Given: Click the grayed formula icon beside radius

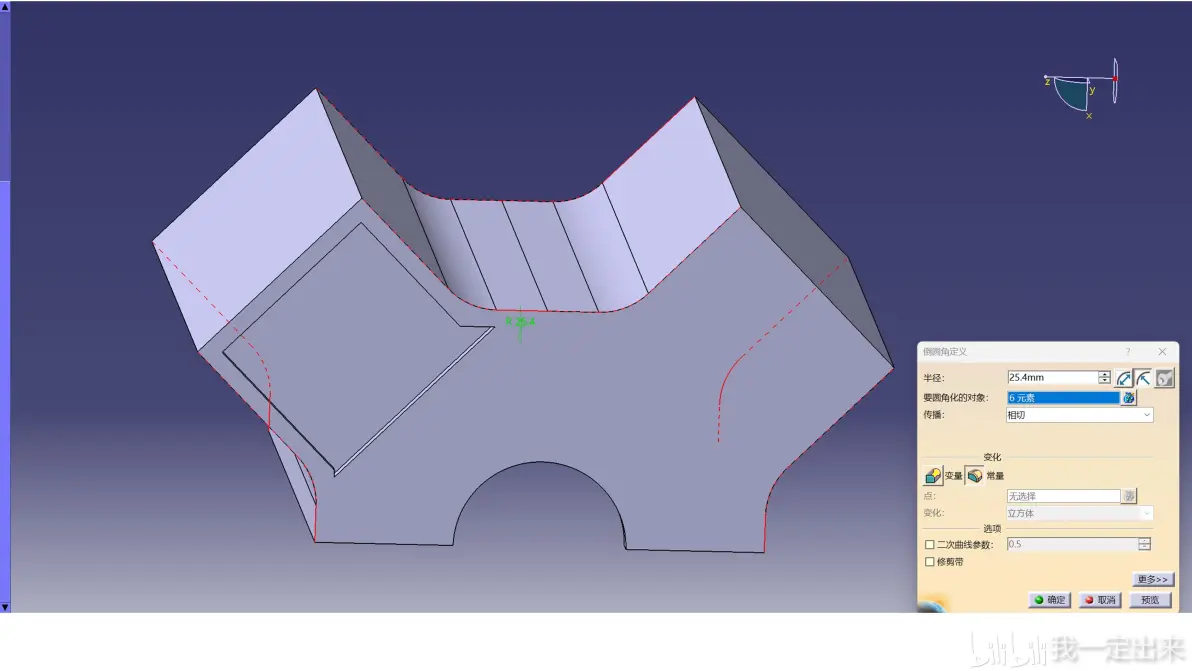Looking at the screenshot, I should click(1164, 378).
